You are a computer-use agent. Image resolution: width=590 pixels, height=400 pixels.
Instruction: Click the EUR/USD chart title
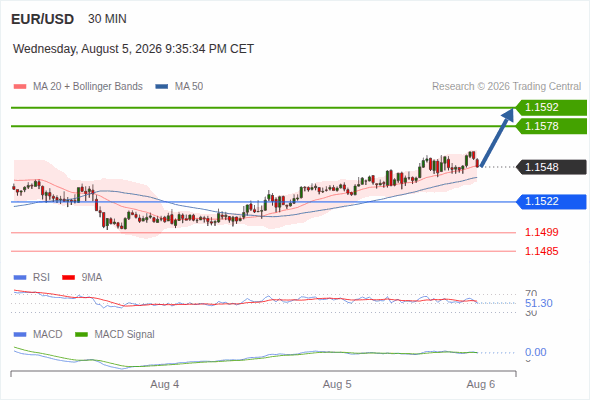coord(43,19)
